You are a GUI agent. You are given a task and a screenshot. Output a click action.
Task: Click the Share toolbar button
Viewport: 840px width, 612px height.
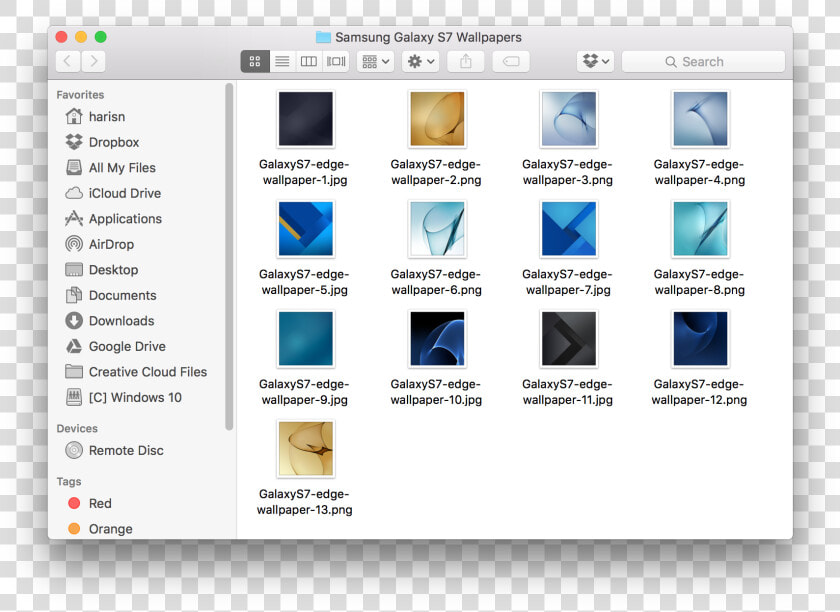(x=466, y=62)
